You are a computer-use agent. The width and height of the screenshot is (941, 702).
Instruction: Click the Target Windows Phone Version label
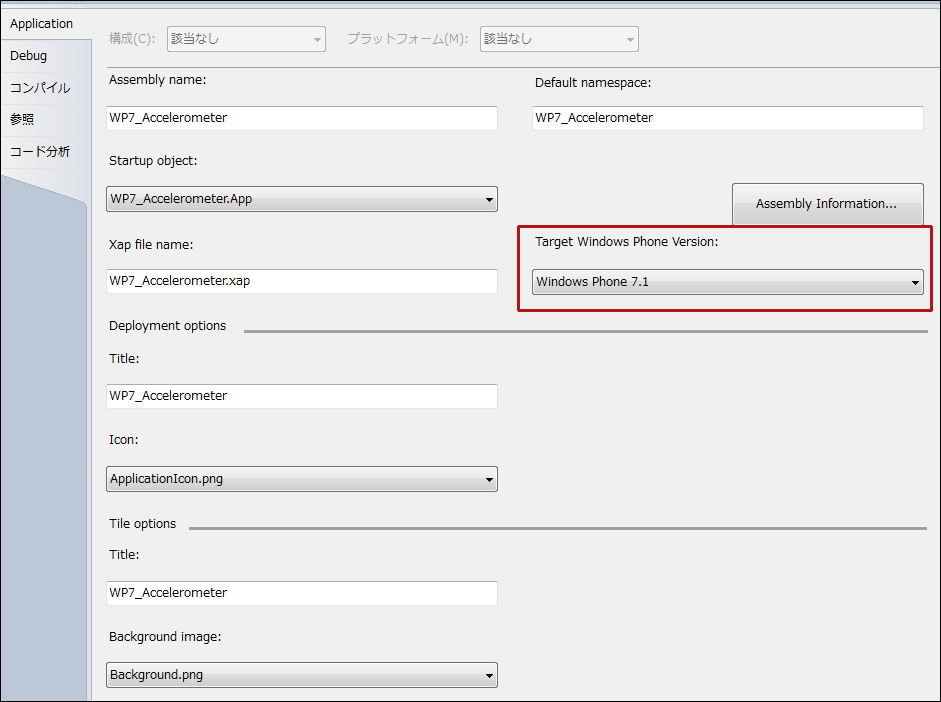tap(627, 242)
